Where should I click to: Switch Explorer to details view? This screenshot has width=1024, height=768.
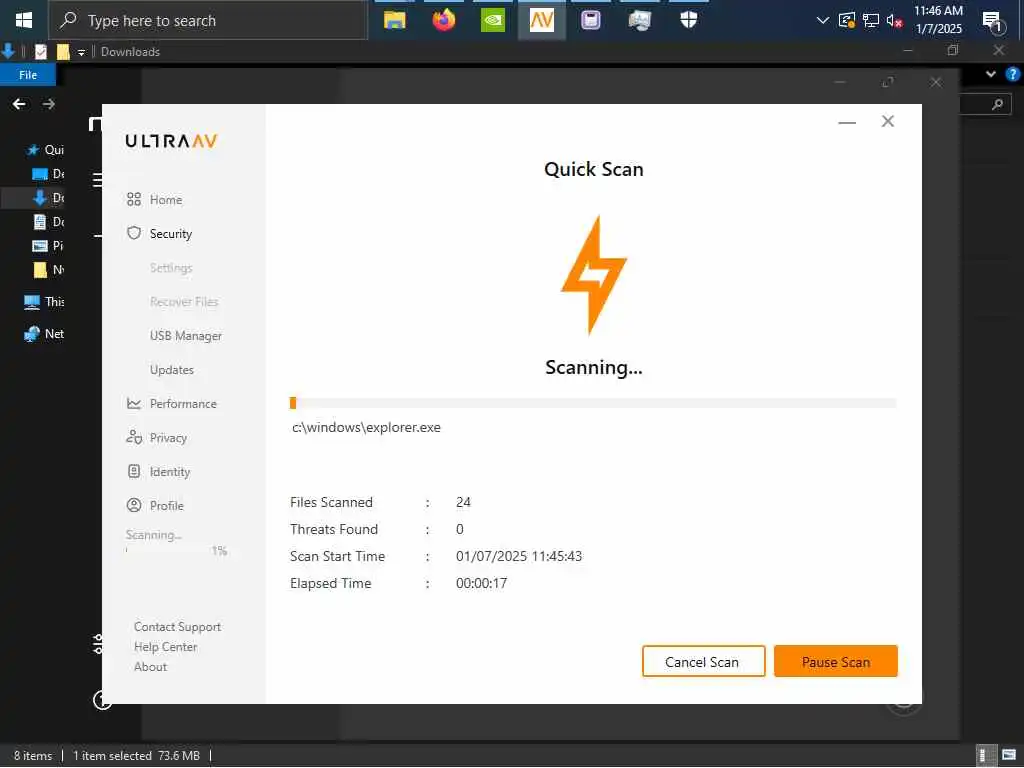985,755
